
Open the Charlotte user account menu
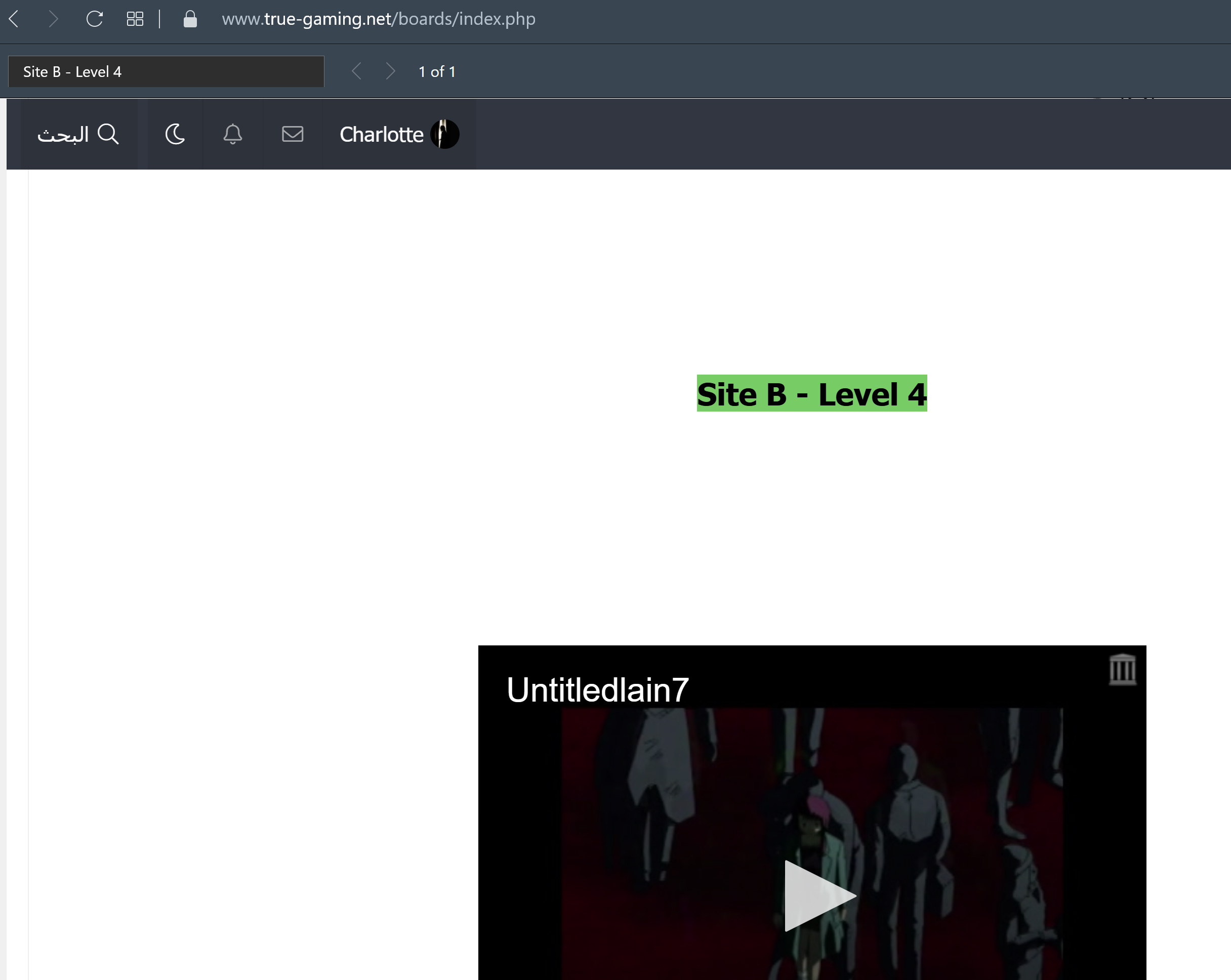[399, 135]
